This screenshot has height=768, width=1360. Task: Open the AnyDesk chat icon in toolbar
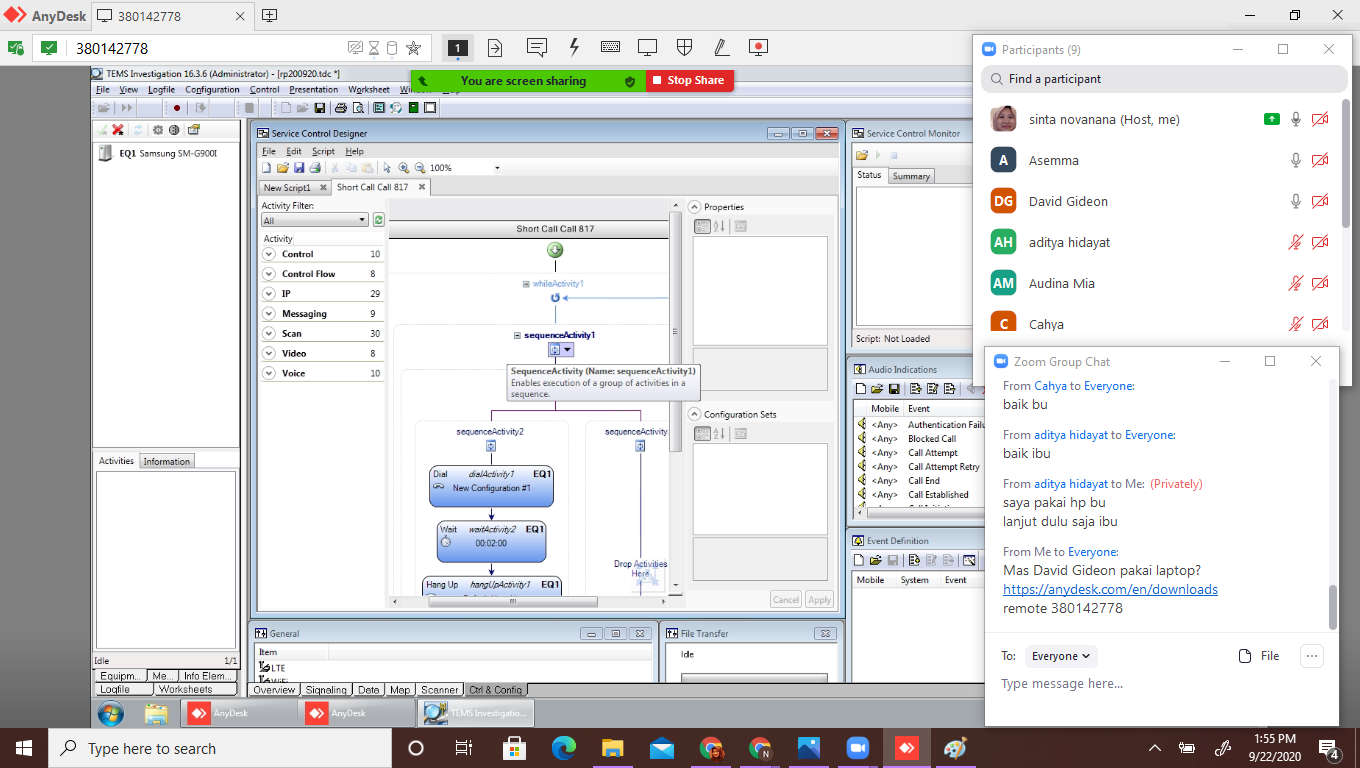(x=536, y=47)
